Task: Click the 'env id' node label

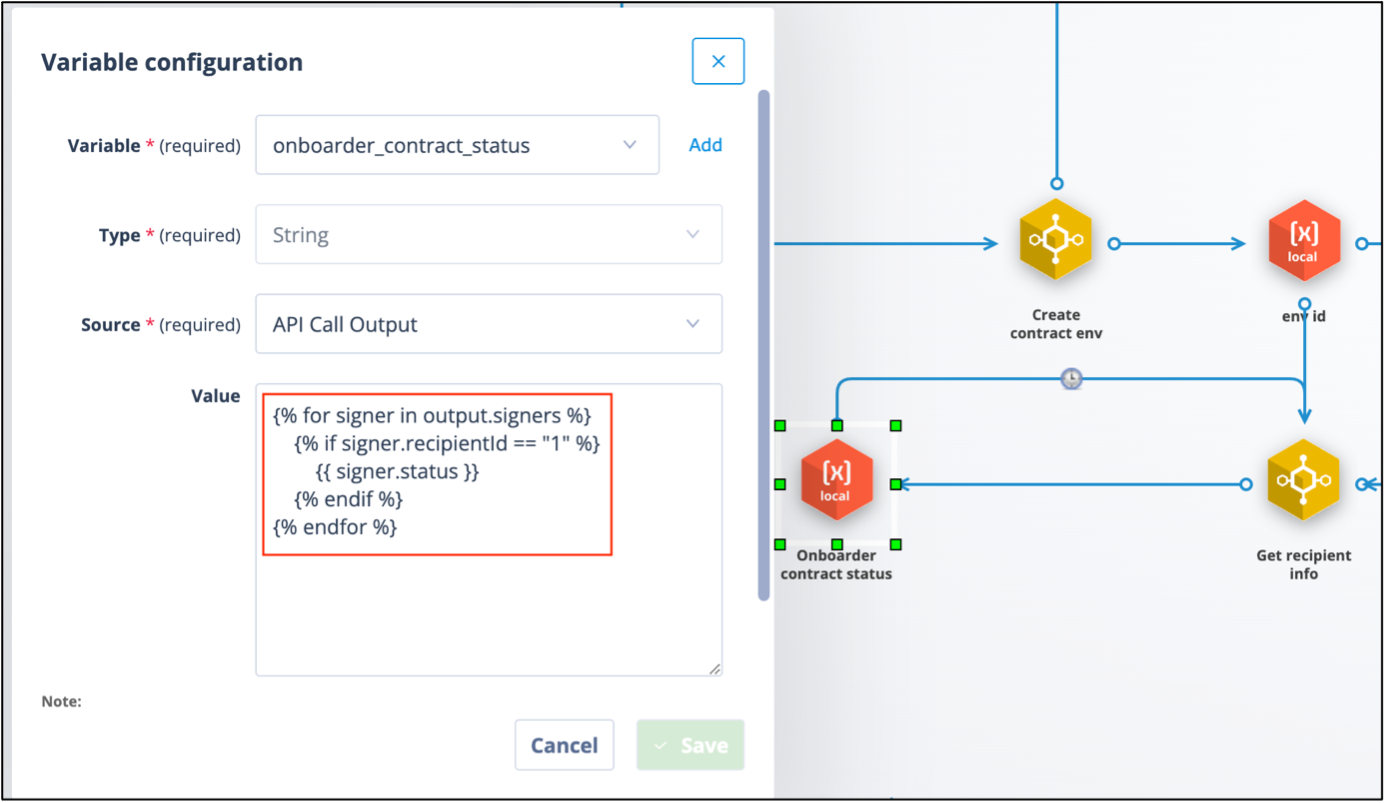Action: pyautogui.click(x=1303, y=316)
